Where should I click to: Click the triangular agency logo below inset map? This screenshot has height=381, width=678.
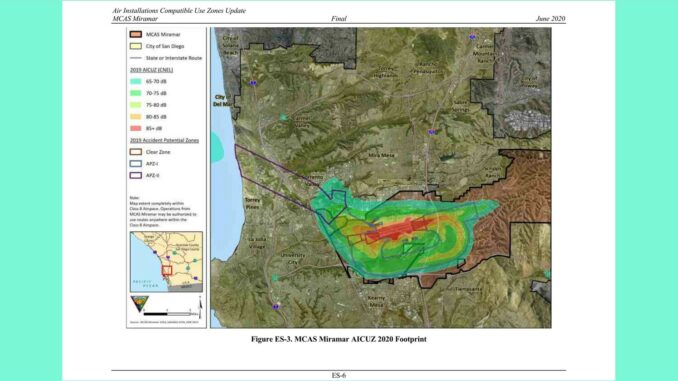click(x=139, y=304)
